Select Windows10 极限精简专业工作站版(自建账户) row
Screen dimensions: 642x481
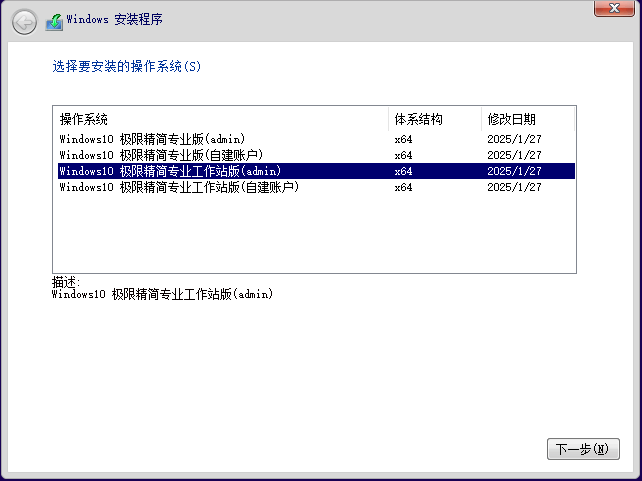(x=316, y=187)
